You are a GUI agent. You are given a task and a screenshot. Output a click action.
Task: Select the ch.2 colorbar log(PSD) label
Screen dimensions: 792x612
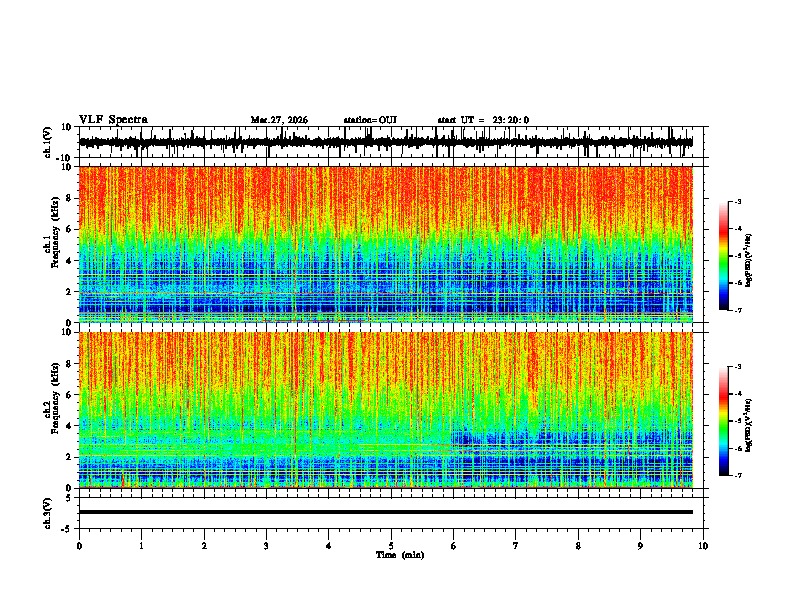click(x=749, y=425)
